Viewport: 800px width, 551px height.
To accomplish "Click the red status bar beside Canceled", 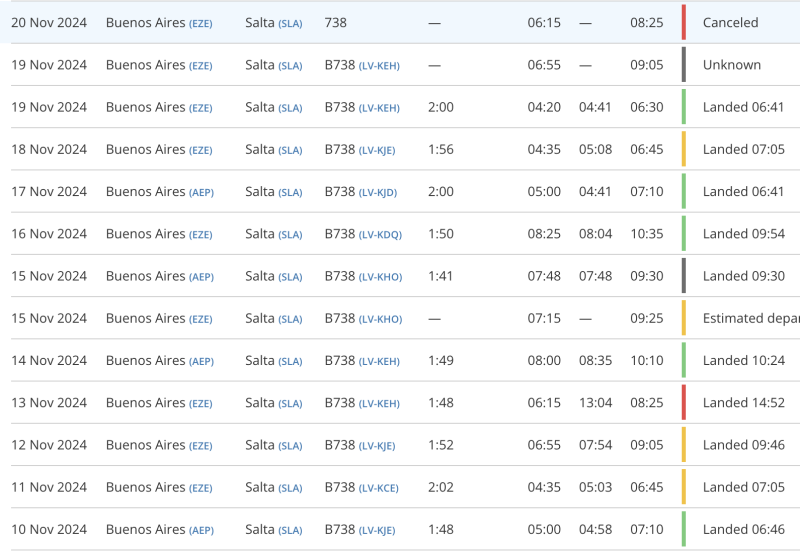I will coord(684,22).
